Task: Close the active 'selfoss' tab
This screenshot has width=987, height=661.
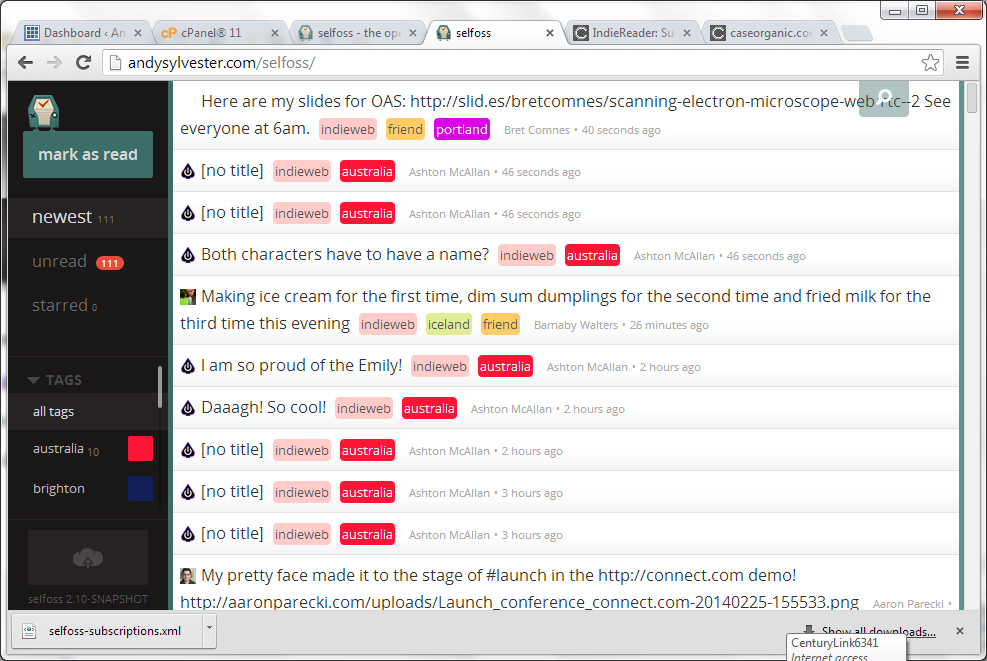Action: click(550, 33)
